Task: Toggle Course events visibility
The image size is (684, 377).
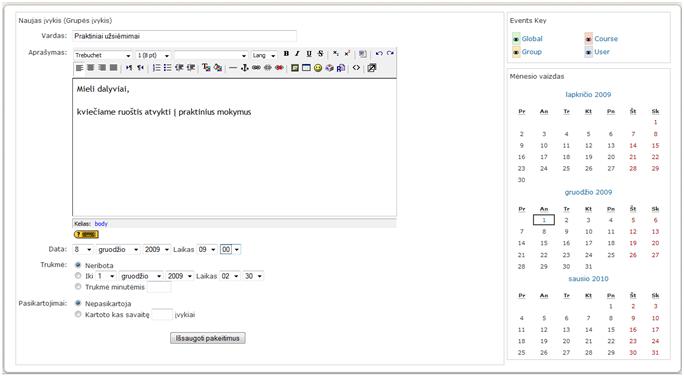Action: click(x=588, y=39)
